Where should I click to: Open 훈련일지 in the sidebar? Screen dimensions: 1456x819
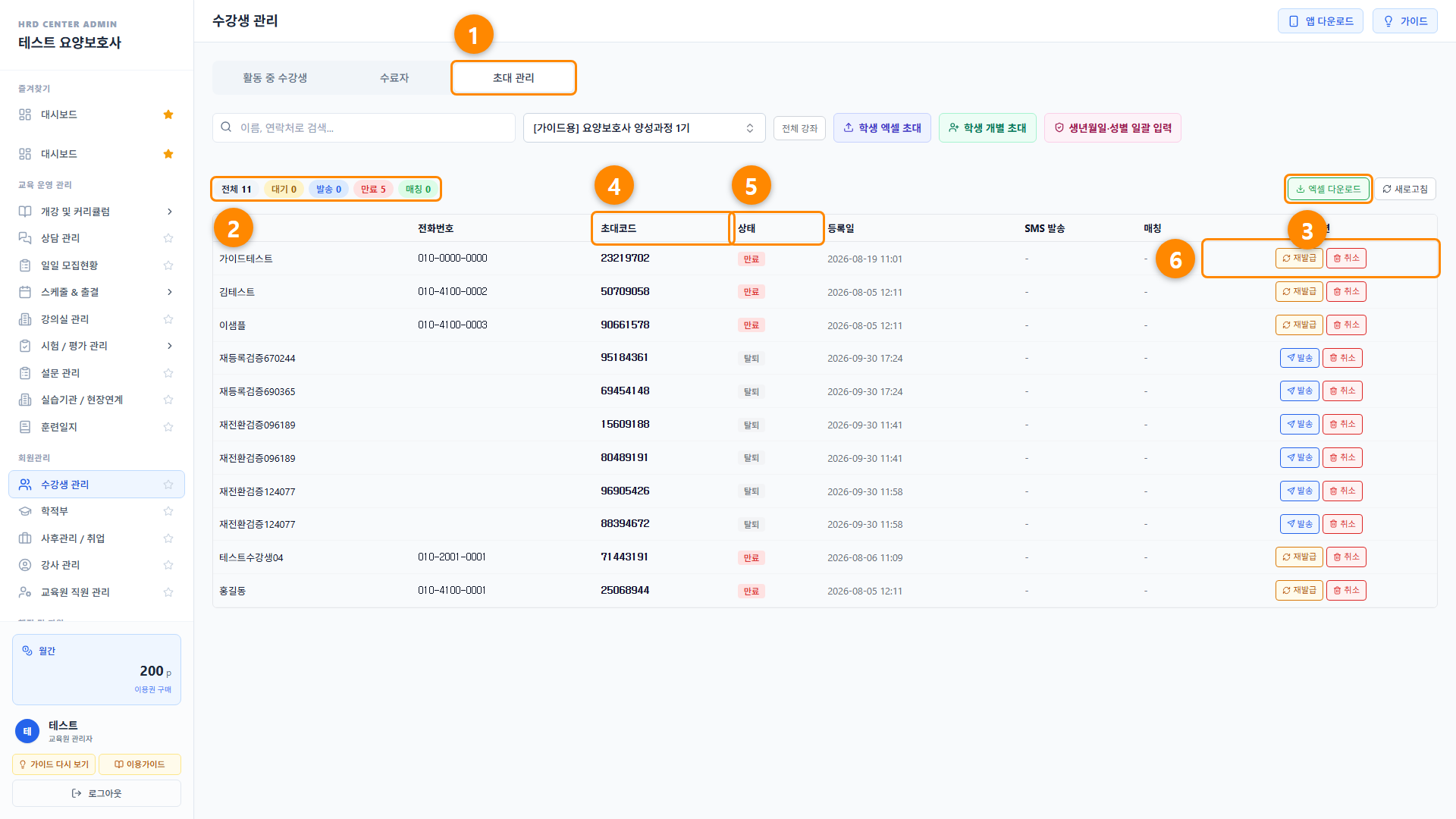tap(96, 427)
